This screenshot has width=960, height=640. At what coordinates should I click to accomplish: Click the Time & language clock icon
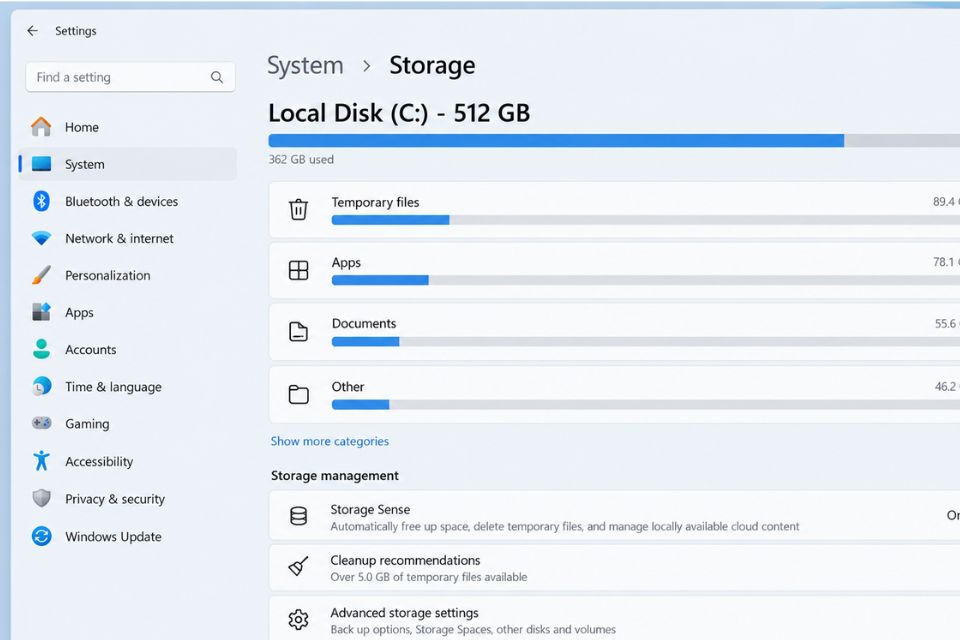[x=41, y=386]
